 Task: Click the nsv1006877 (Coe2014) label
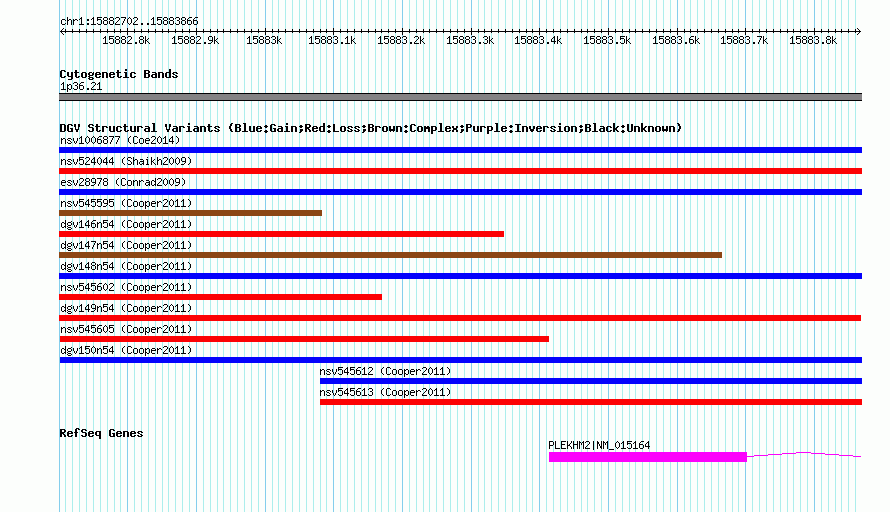coord(120,140)
